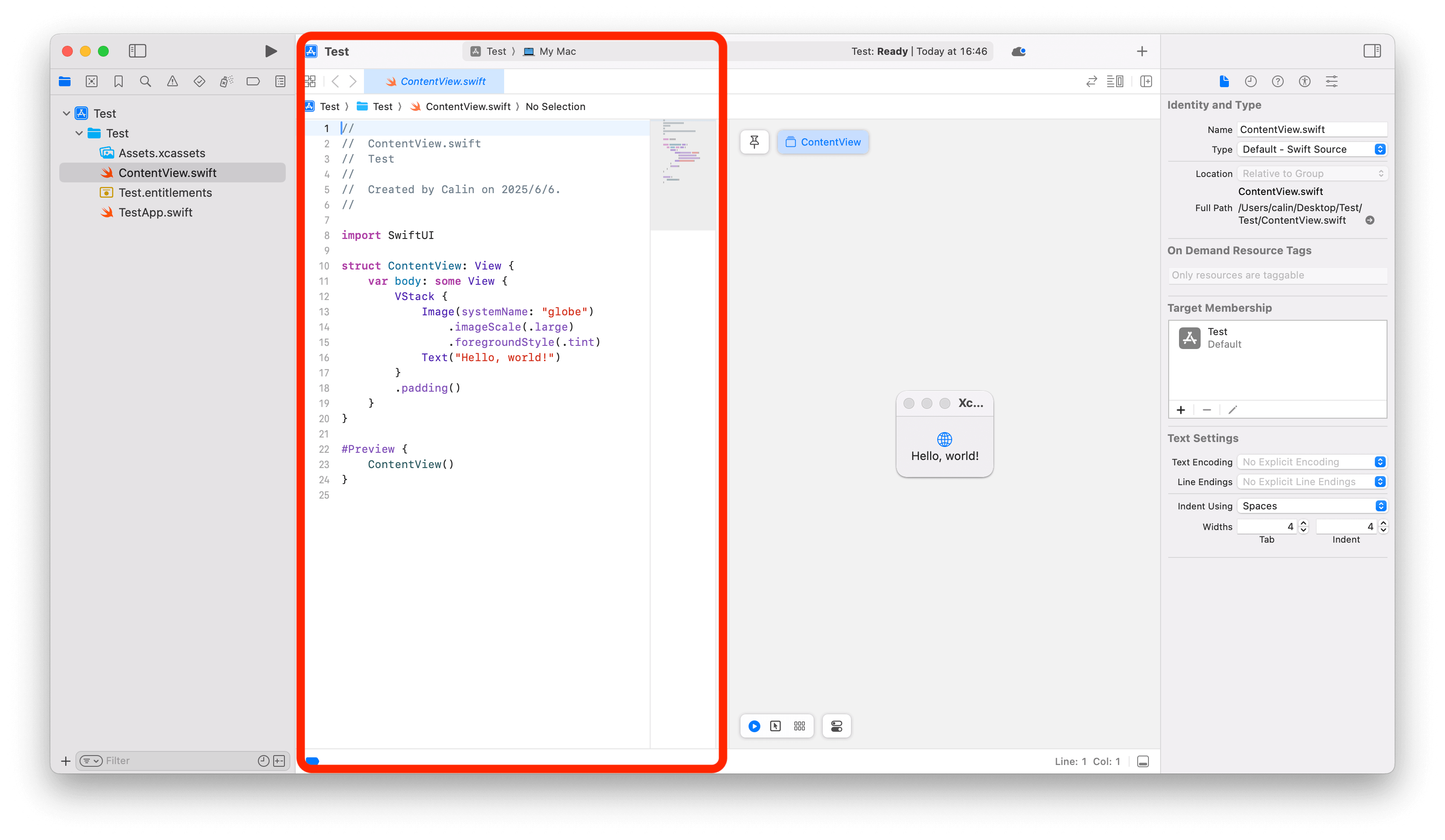1445x840 pixels.
Task: Pin the preview canvas
Action: 754,142
